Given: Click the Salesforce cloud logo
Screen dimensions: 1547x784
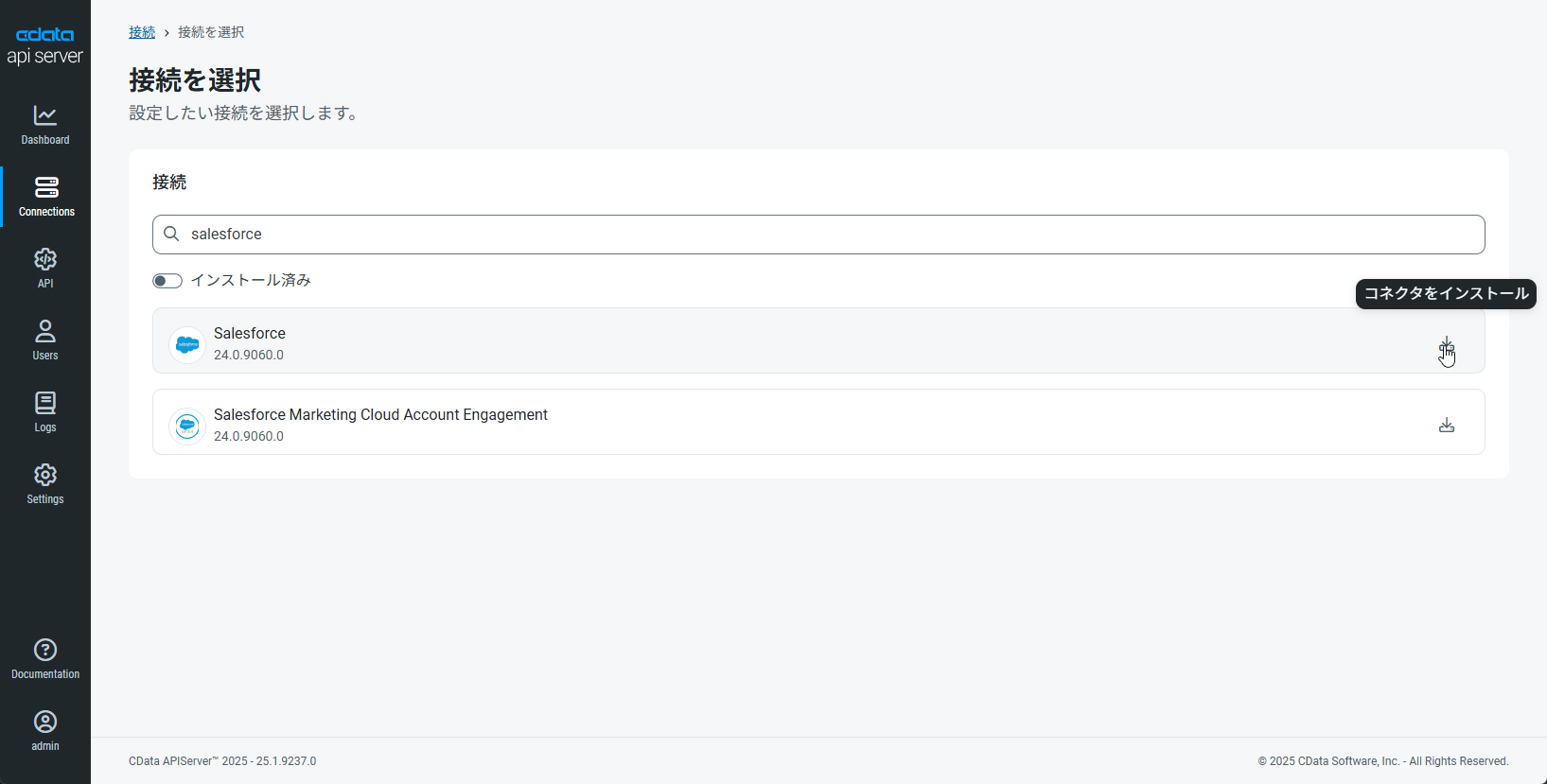Looking at the screenshot, I should pyautogui.click(x=187, y=344).
